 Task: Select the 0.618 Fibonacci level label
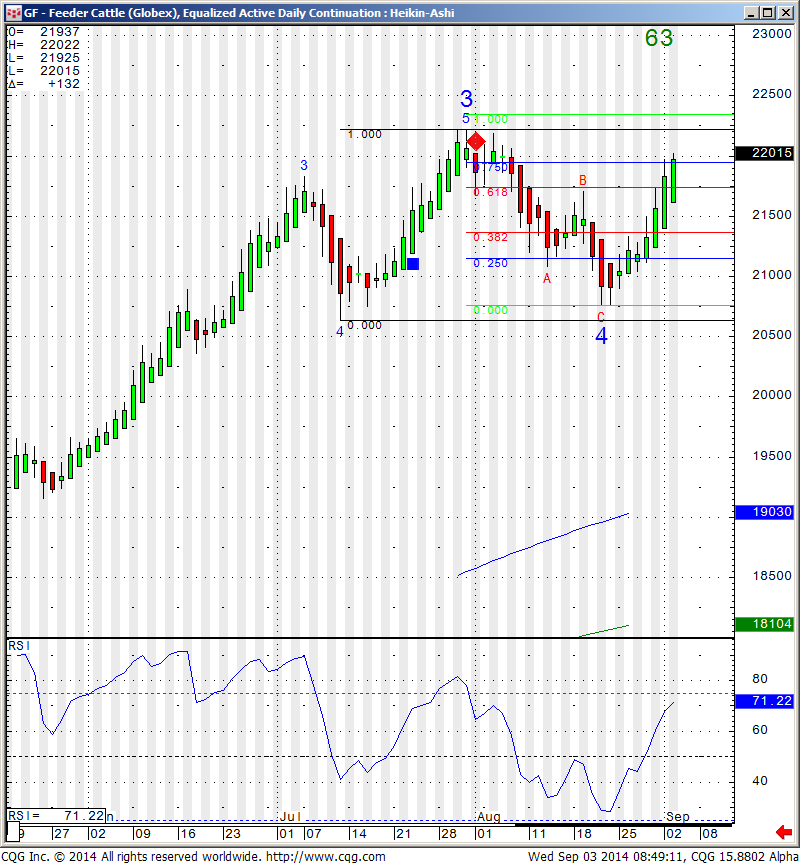490,192
